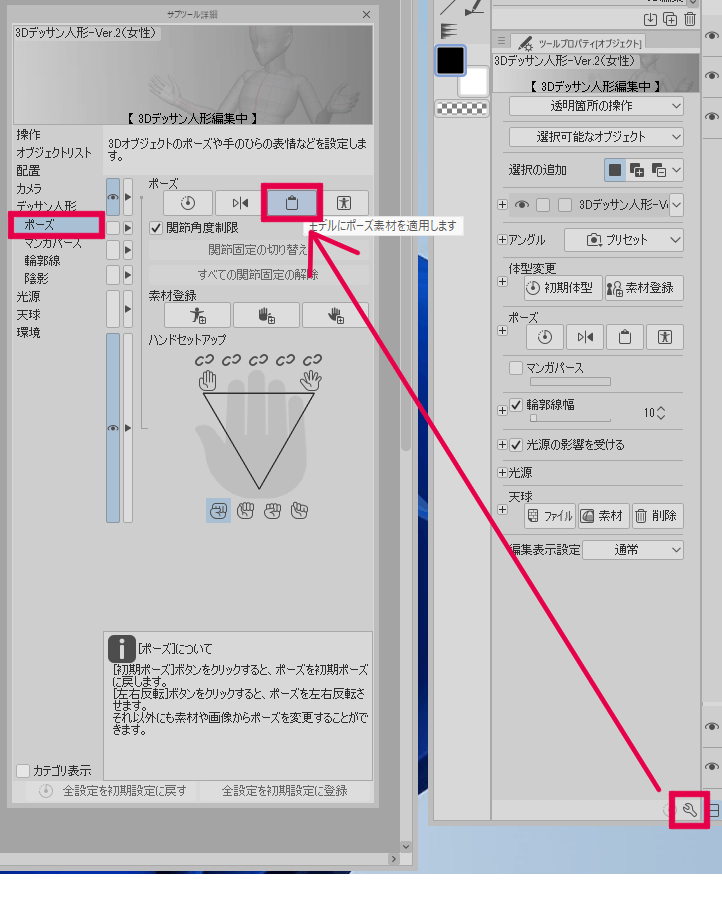Click duplicate sub tool icon at top

(670, 19)
